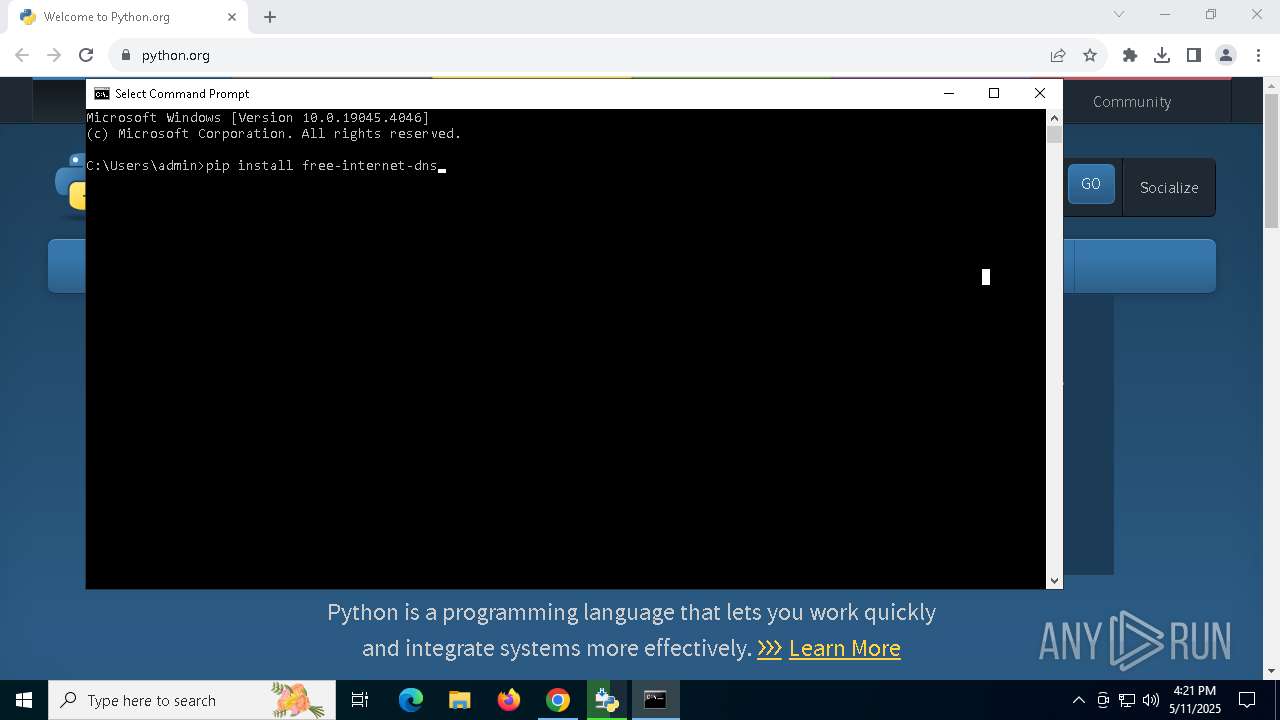
Task: Open the volume tray icon
Action: 1150,700
